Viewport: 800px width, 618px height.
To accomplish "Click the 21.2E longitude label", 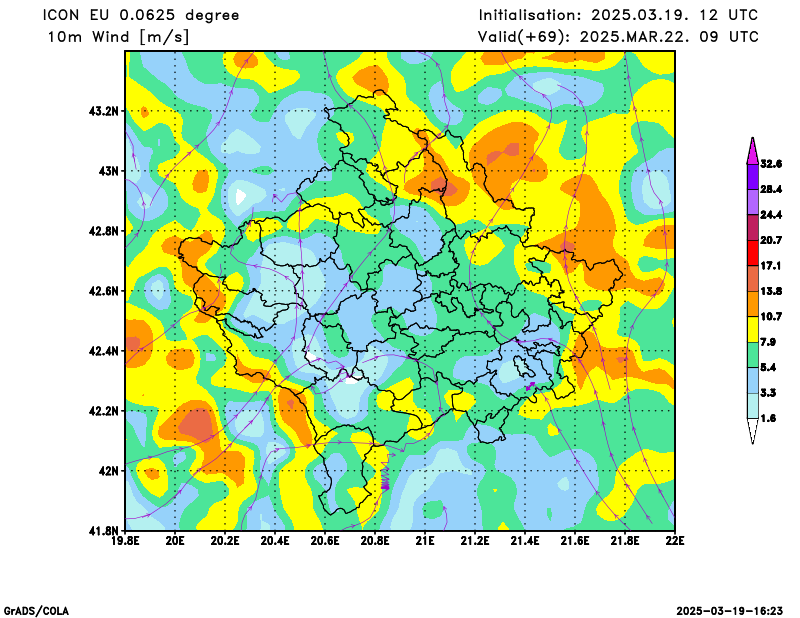I will [x=476, y=540].
